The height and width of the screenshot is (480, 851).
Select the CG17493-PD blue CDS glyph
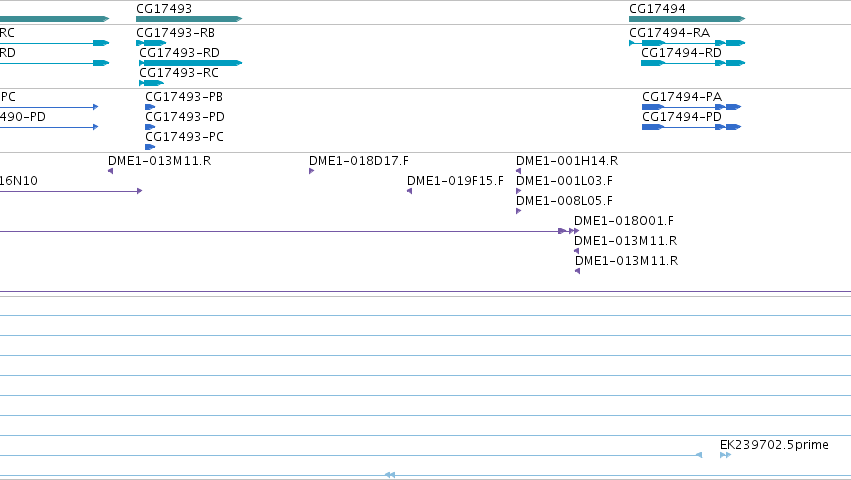pos(150,127)
